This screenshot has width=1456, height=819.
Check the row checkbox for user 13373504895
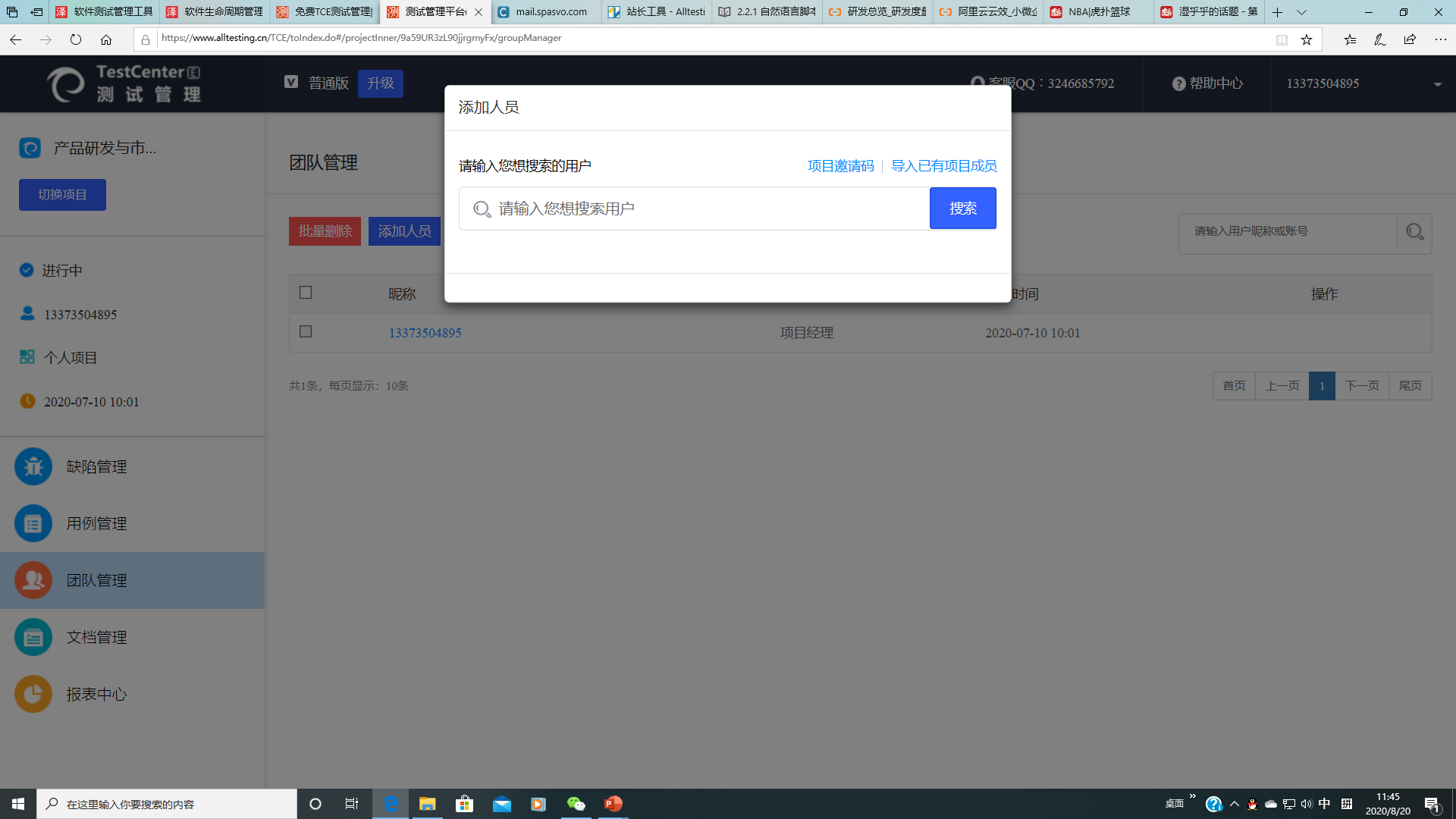306,331
